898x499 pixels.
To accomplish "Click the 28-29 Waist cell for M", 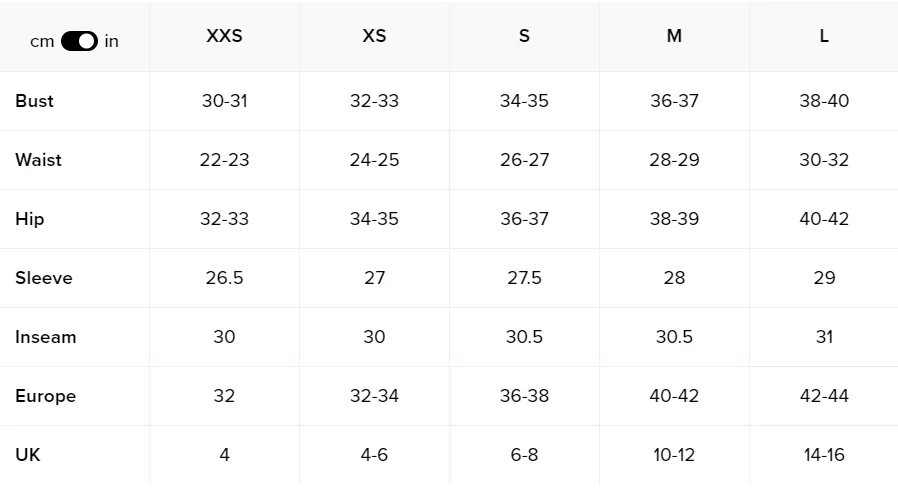I will 674,160.
